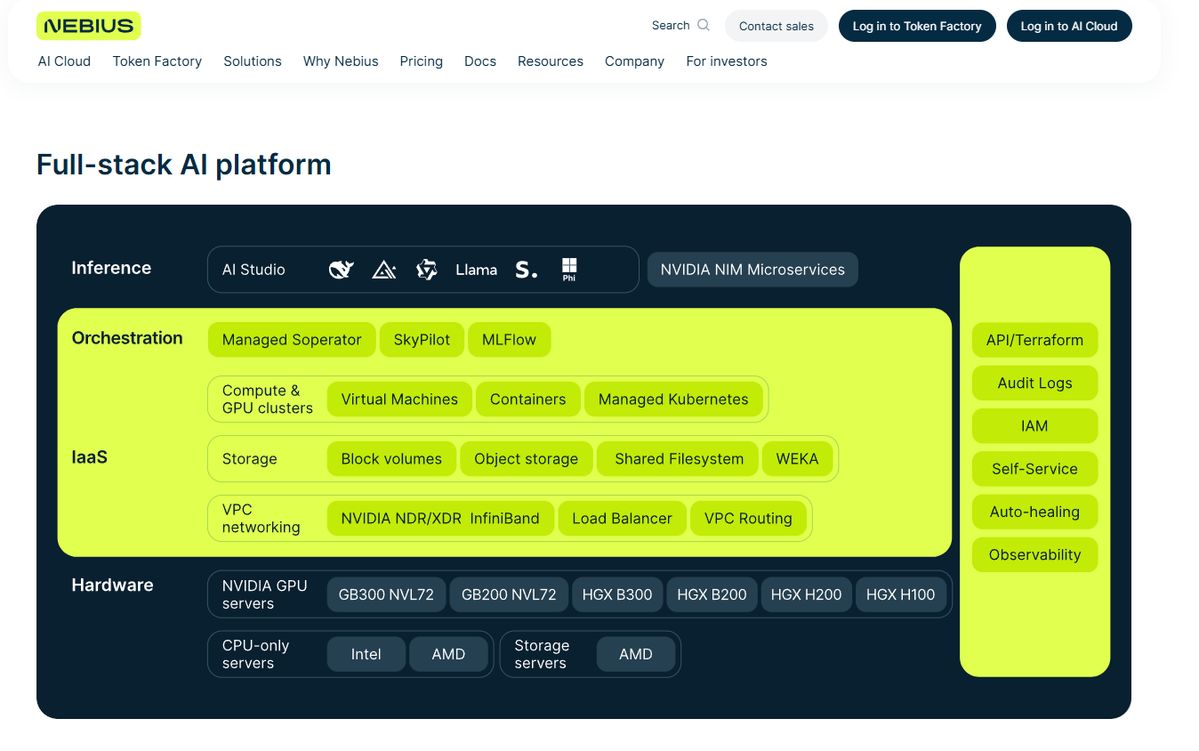The image size is (1199, 751).
Task: Click the Compute & GPU clusters label
Action: 267,399
